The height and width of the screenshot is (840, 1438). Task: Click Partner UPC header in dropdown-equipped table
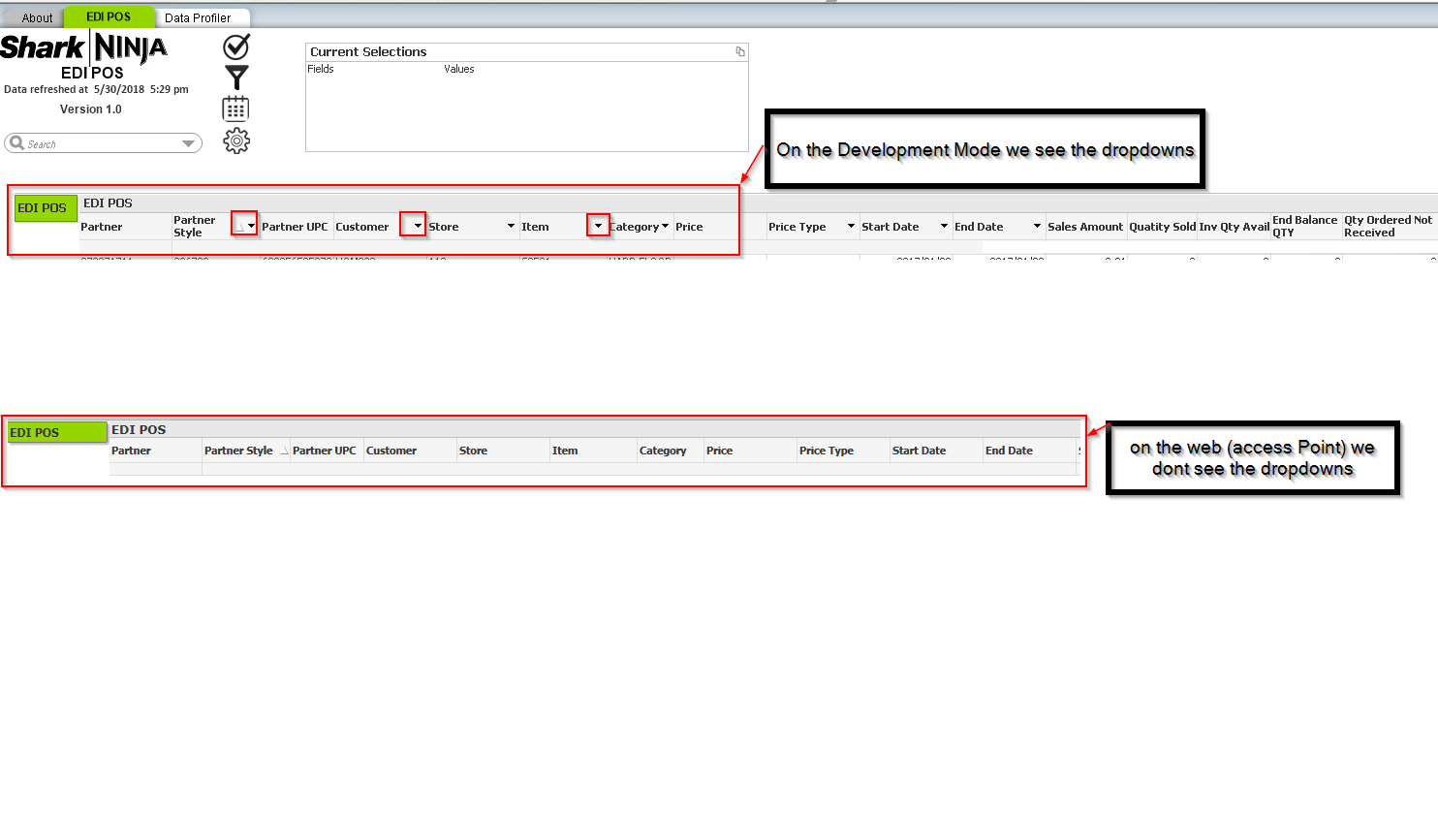(295, 227)
